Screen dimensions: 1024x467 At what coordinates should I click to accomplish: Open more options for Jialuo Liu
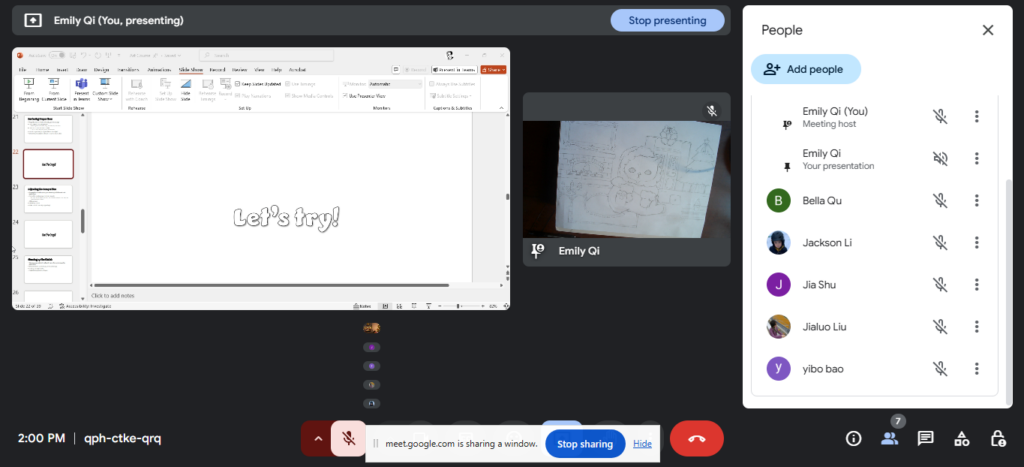(976, 327)
